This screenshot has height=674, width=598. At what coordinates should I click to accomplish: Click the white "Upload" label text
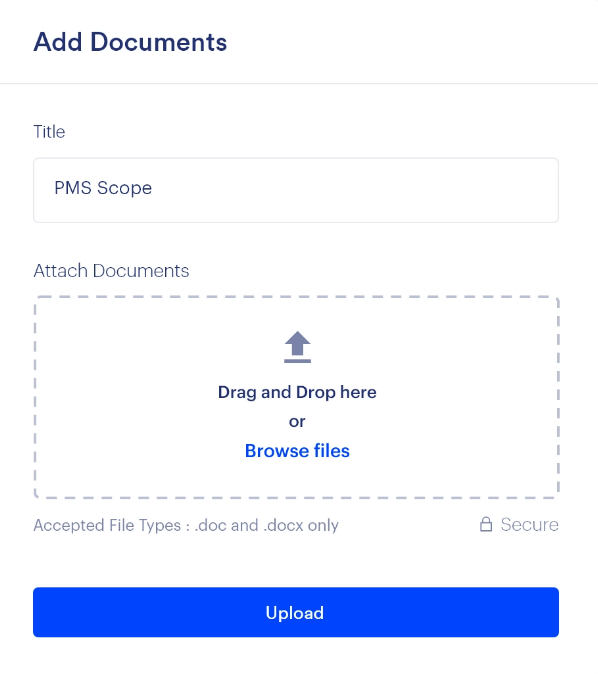pos(294,613)
